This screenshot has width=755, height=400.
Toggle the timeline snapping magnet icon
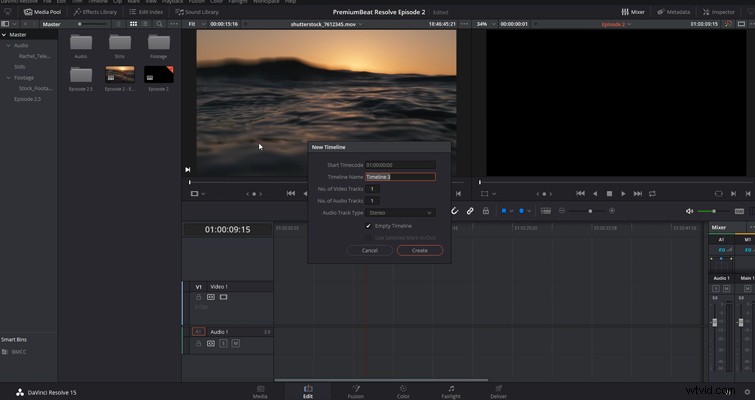click(454, 211)
